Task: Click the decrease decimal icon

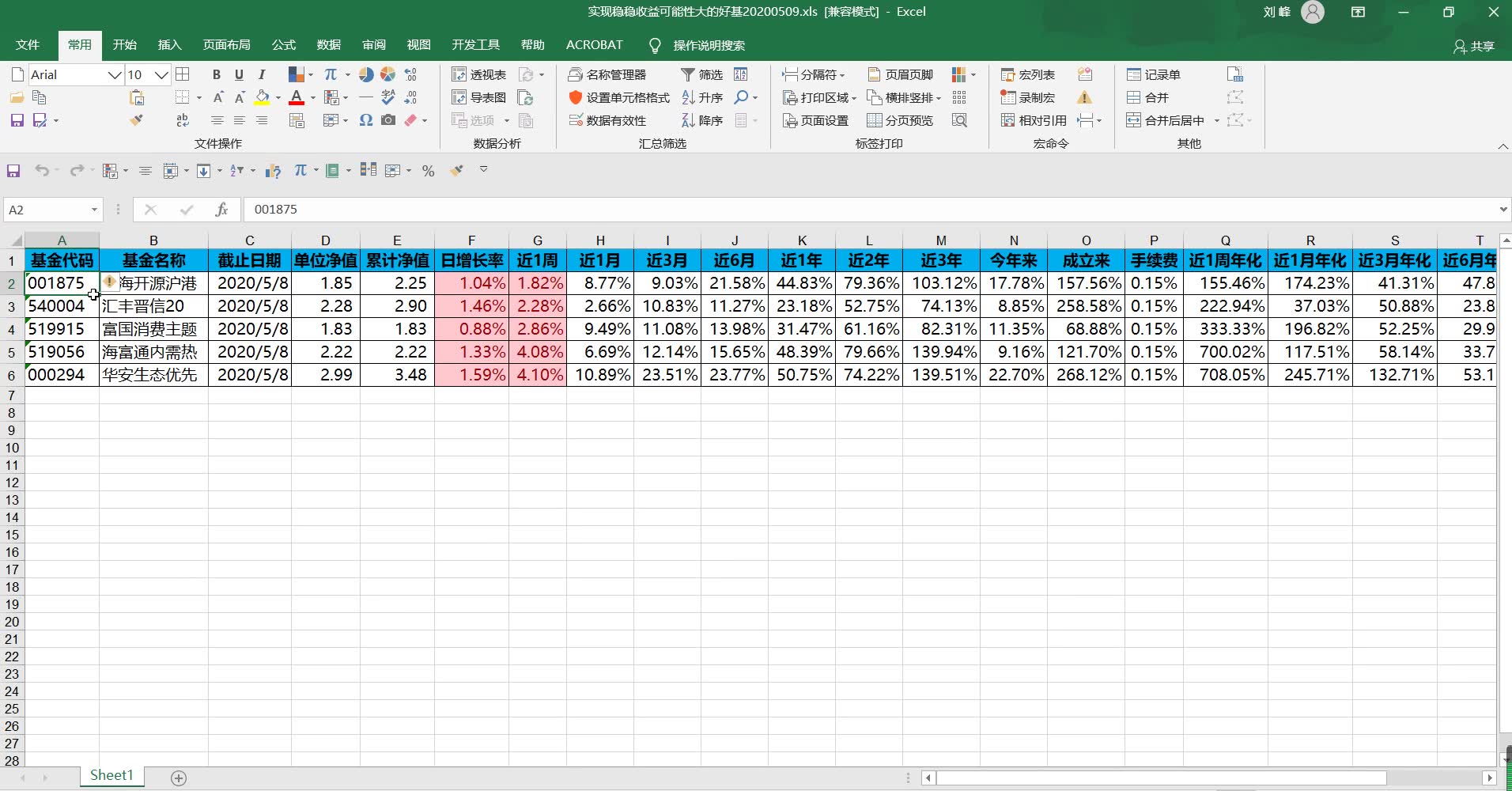Action: (410, 97)
